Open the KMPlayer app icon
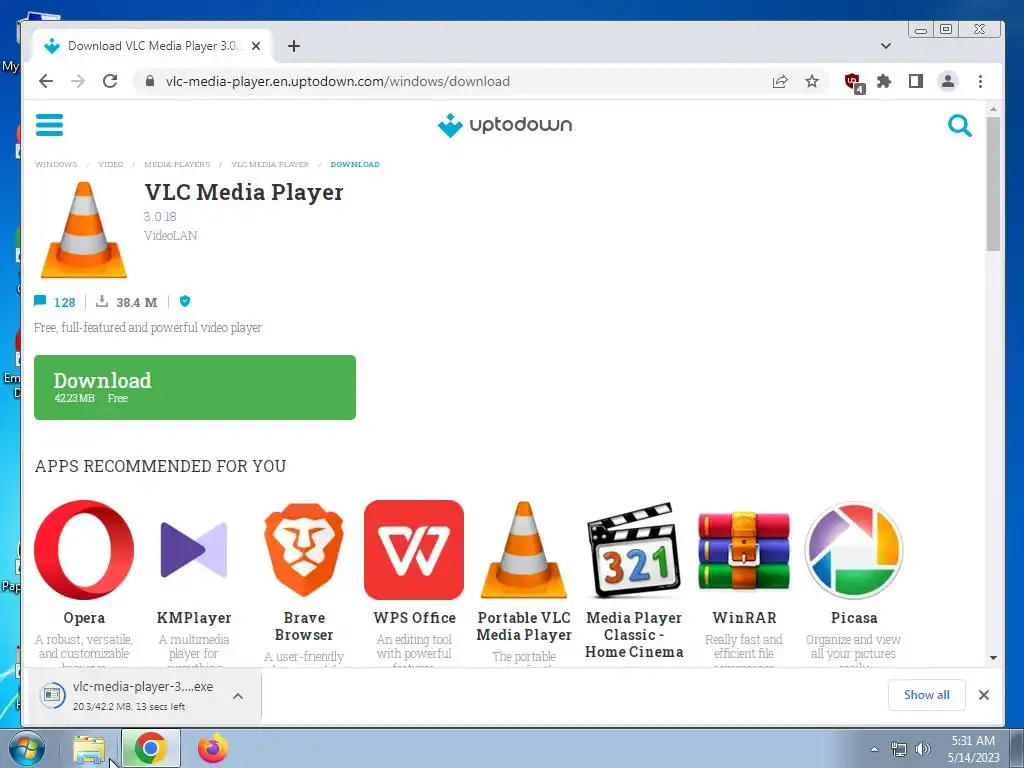1024x768 pixels. point(193,550)
